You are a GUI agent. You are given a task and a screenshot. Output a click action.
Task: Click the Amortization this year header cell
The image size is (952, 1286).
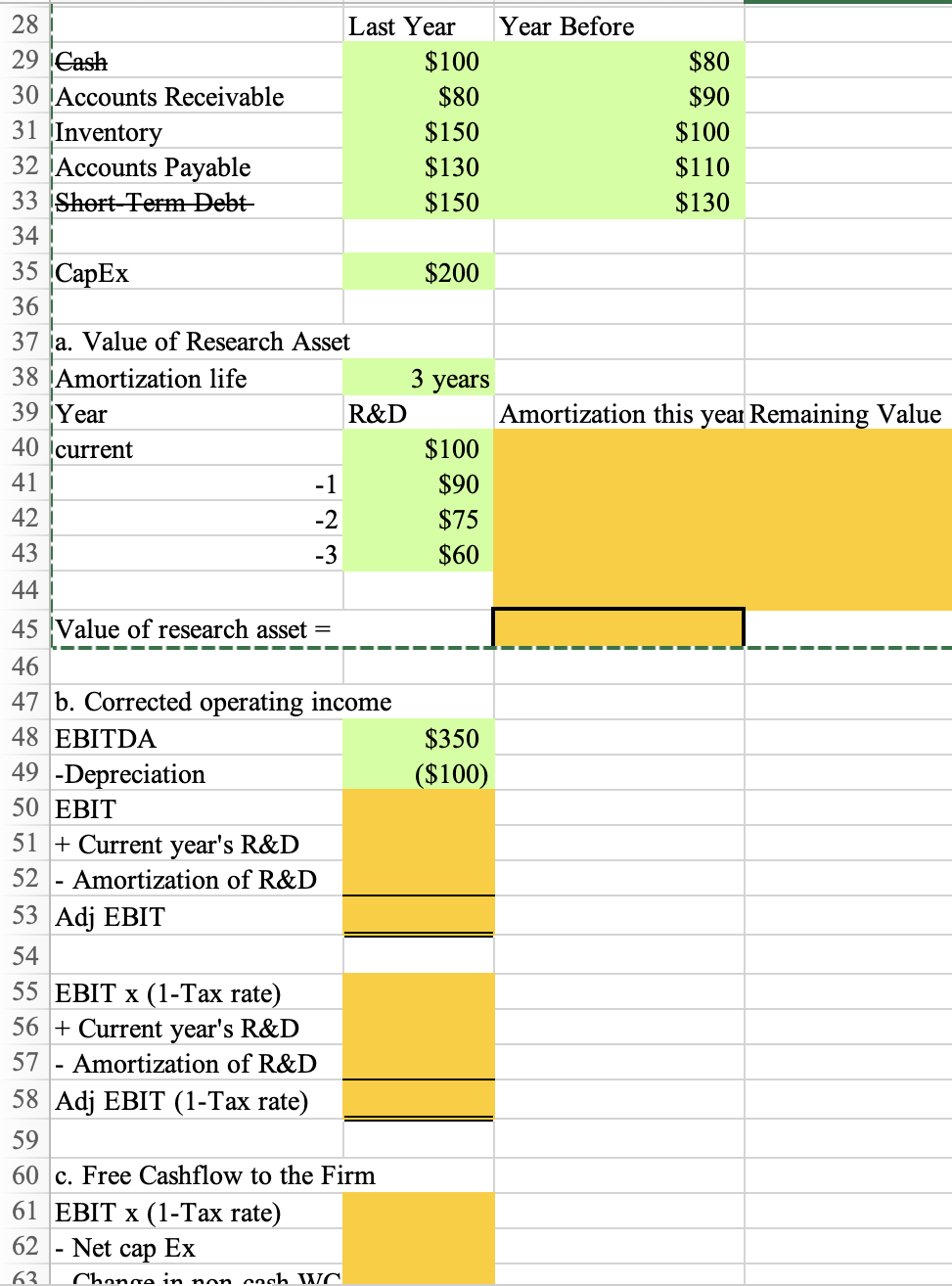[x=616, y=413]
